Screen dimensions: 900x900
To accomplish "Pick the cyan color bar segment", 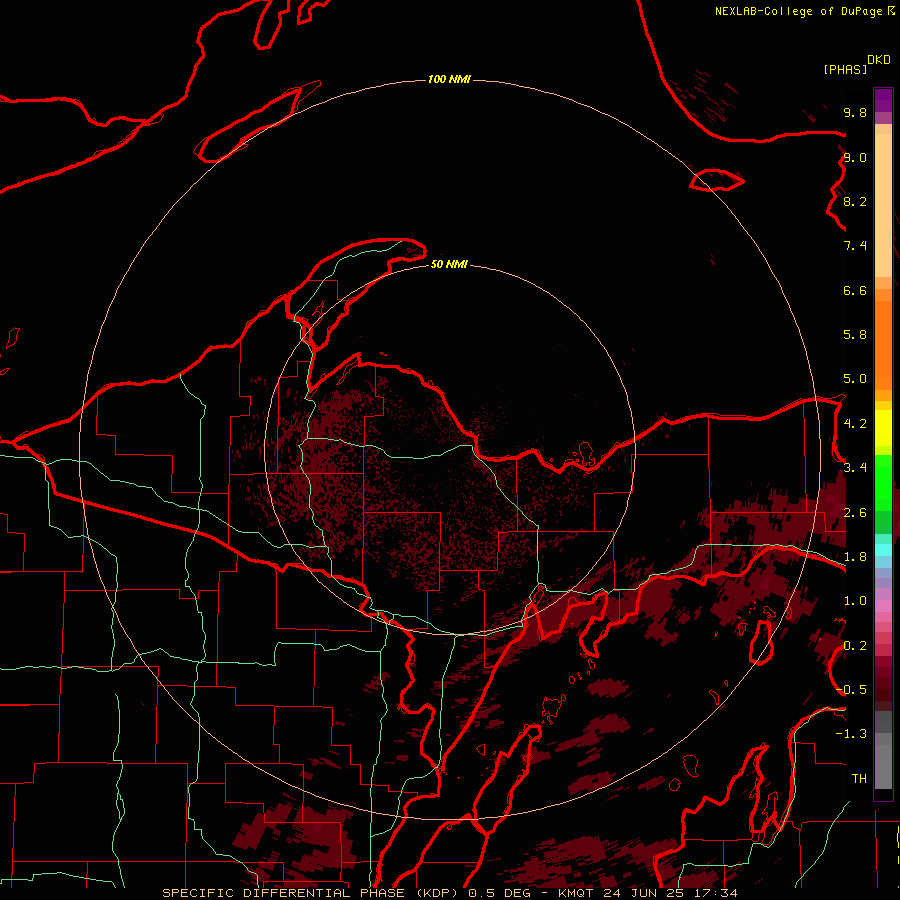I will 883,550.
